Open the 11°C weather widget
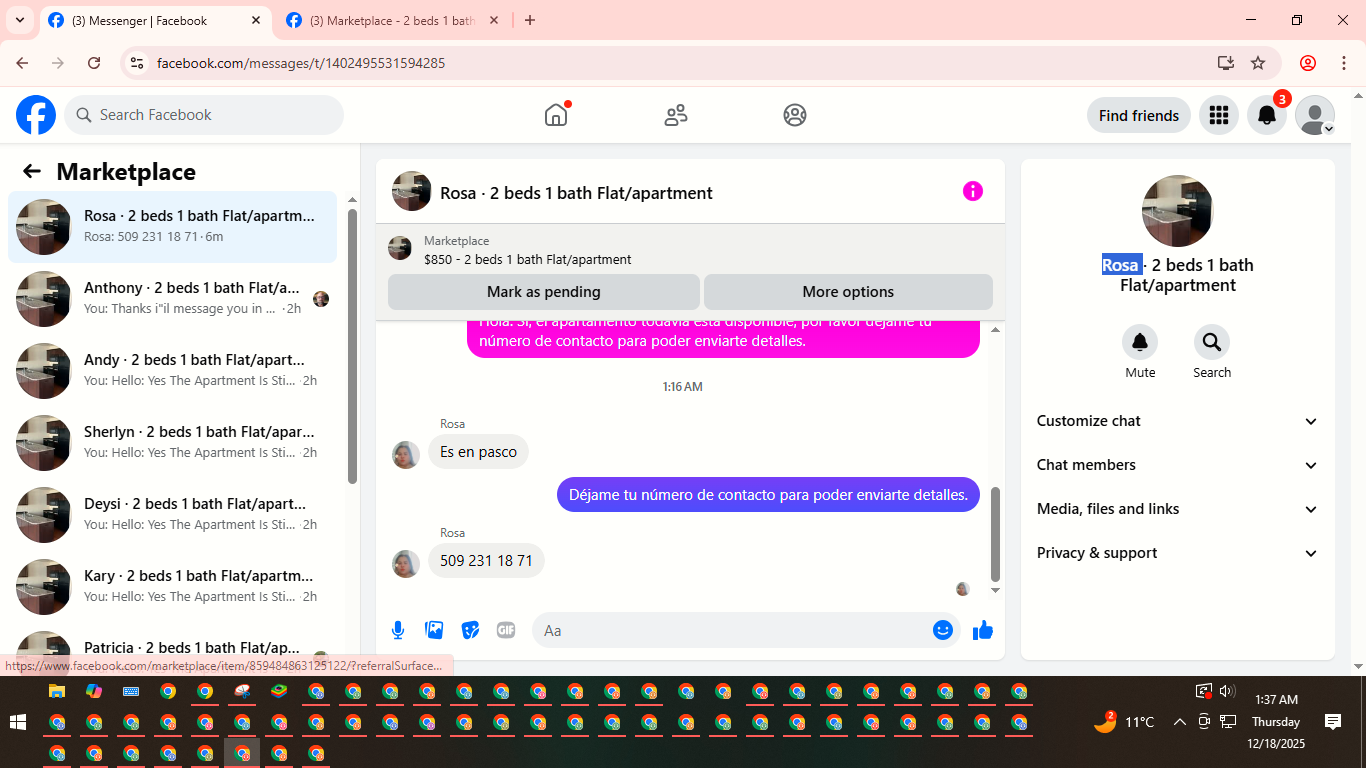Image resolution: width=1366 pixels, height=768 pixels. [x=1124, y=722]
